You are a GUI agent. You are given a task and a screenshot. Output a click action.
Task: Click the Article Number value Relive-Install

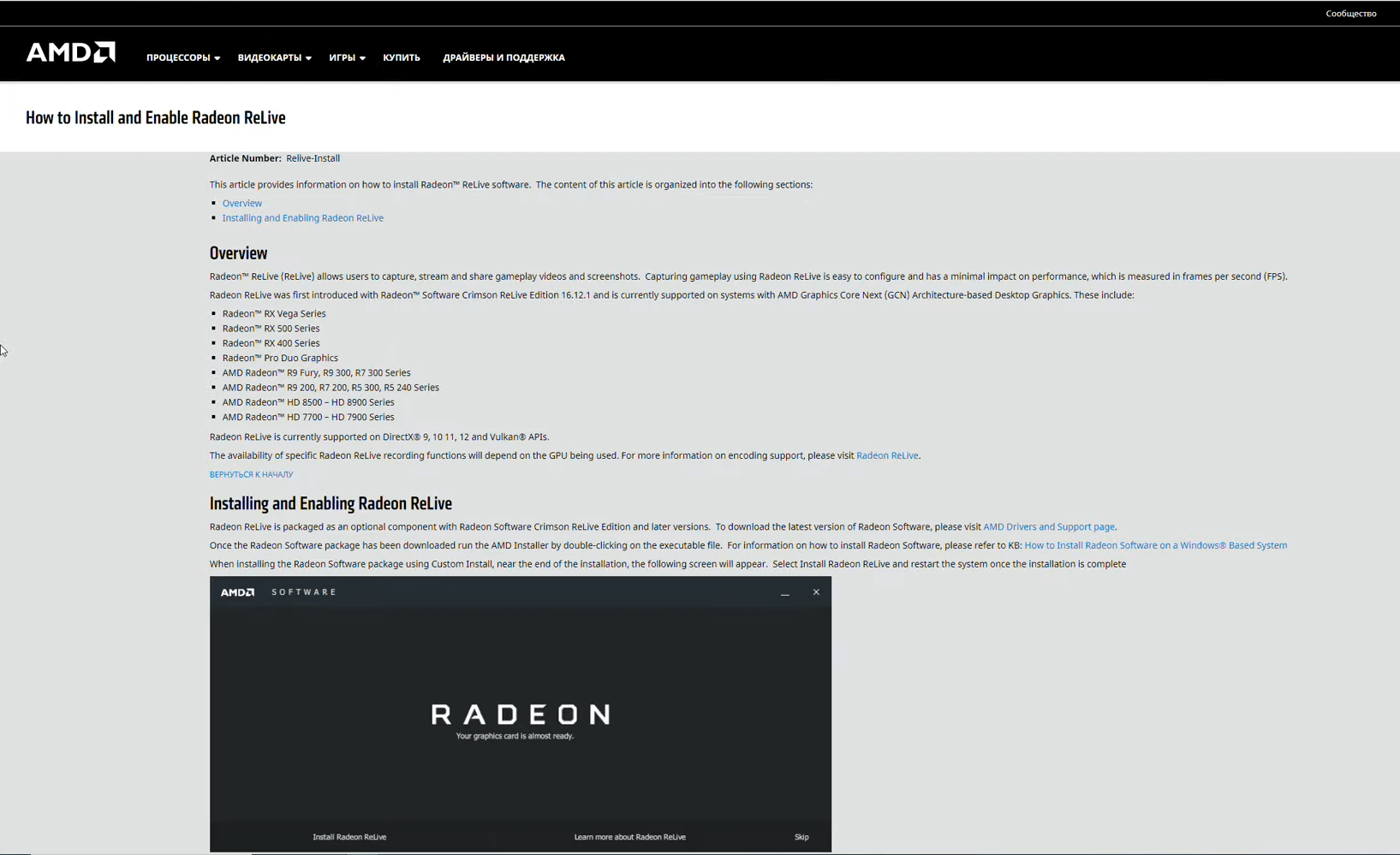point(313,157)
